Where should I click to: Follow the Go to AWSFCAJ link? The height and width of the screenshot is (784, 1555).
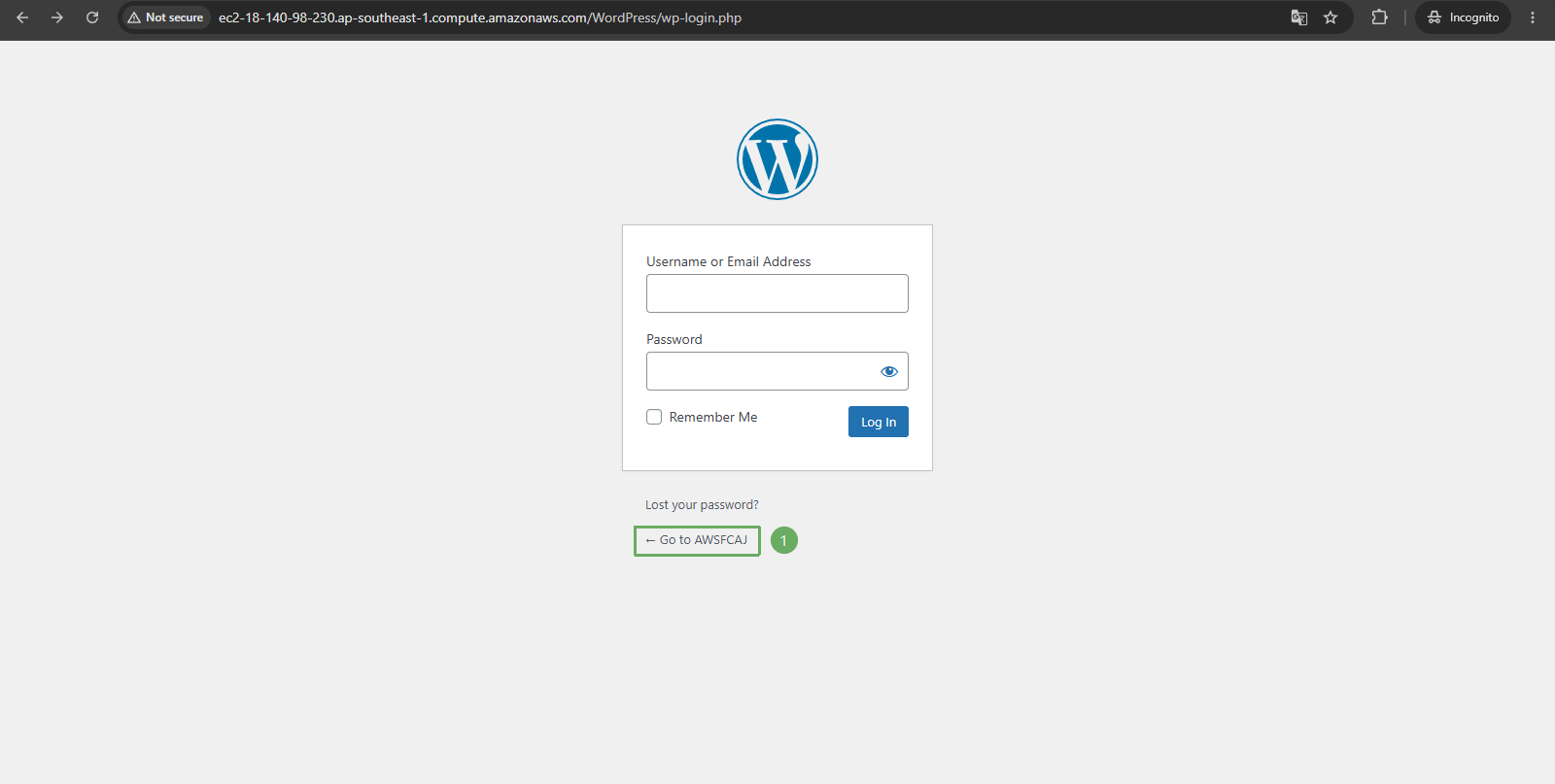point(697,540)
